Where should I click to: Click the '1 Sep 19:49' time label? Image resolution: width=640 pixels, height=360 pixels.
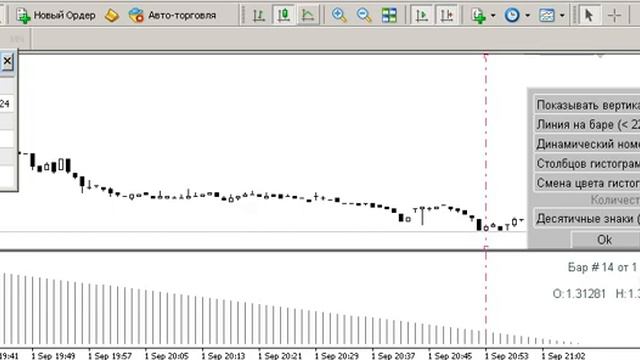(53, 356)
